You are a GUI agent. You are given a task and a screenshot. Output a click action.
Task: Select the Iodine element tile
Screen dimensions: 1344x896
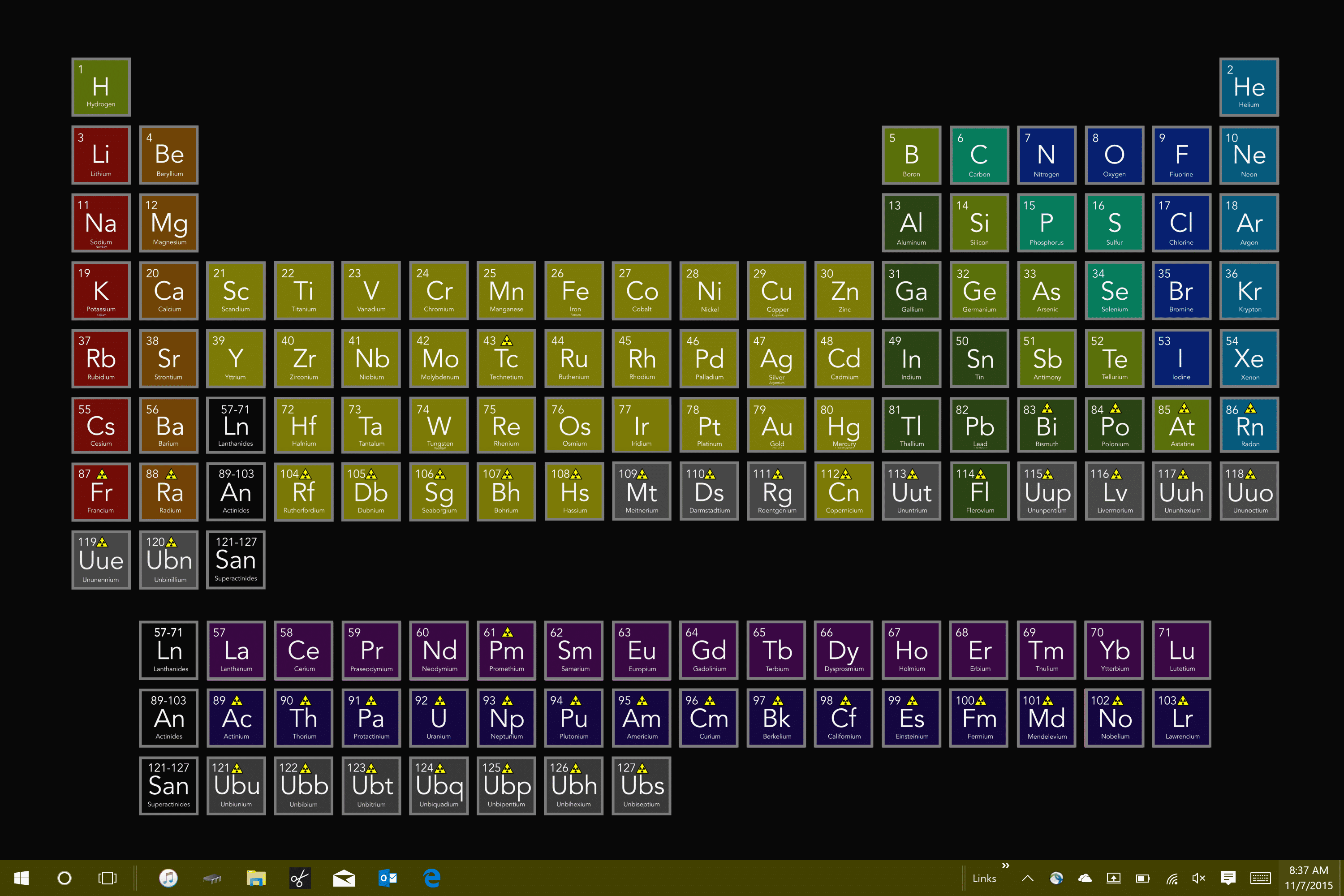click(x=1181, y=358)
